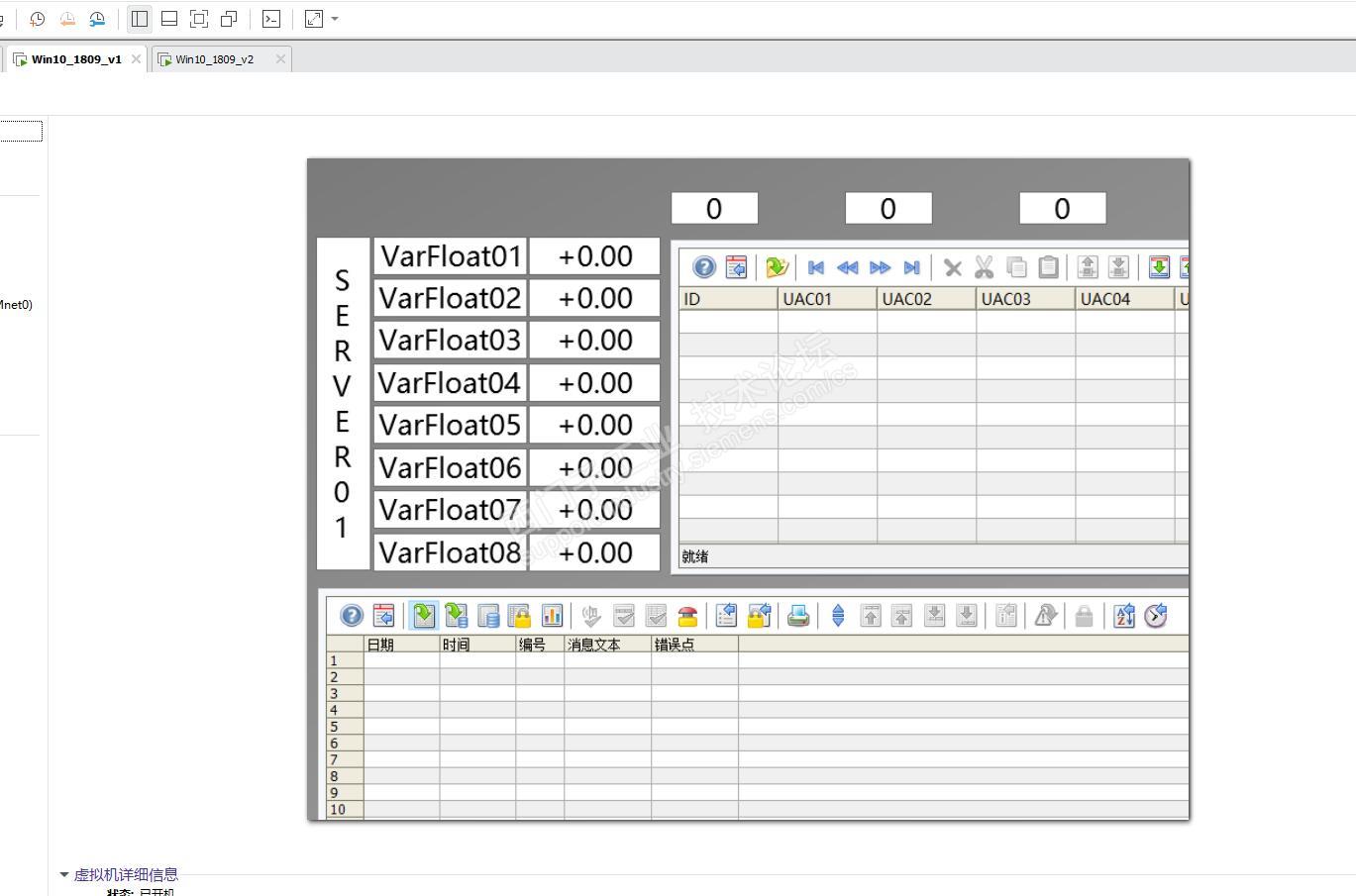Viewport: 1356px width, 896px height.
Task: Click the VarFloat01 value field
Action: [x=594, y=256]
